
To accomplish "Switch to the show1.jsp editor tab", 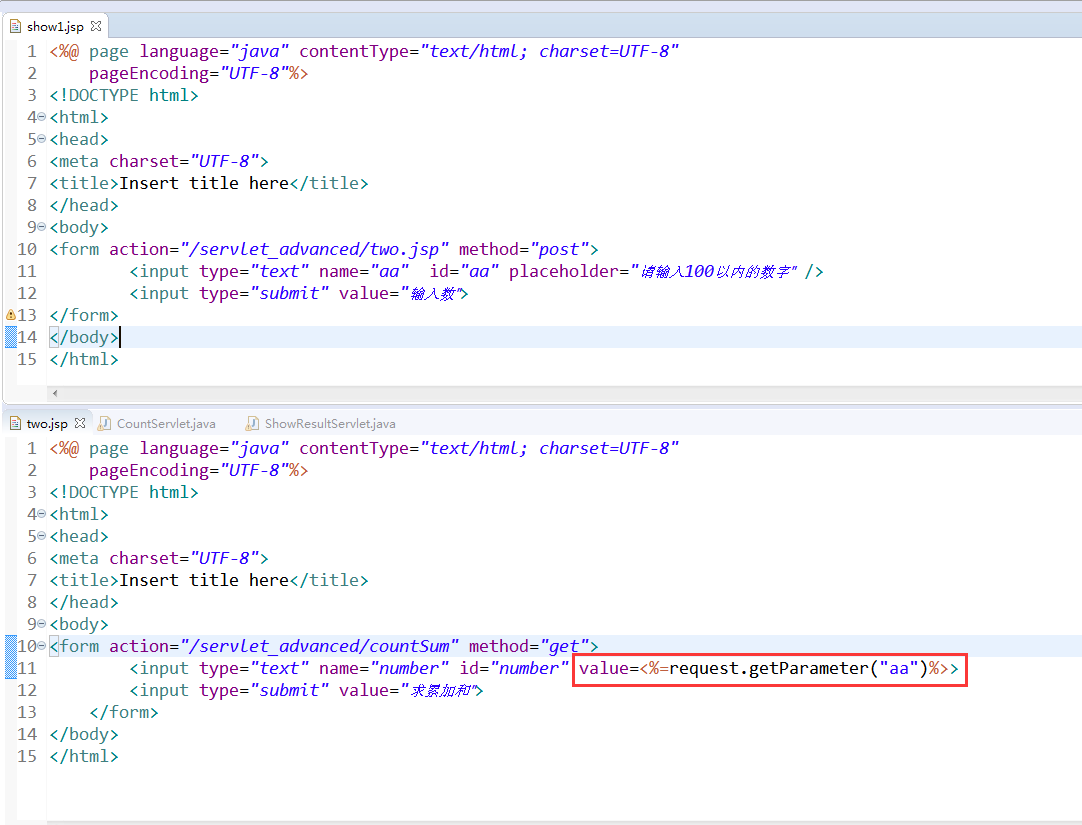I will [x=55, y=26].
